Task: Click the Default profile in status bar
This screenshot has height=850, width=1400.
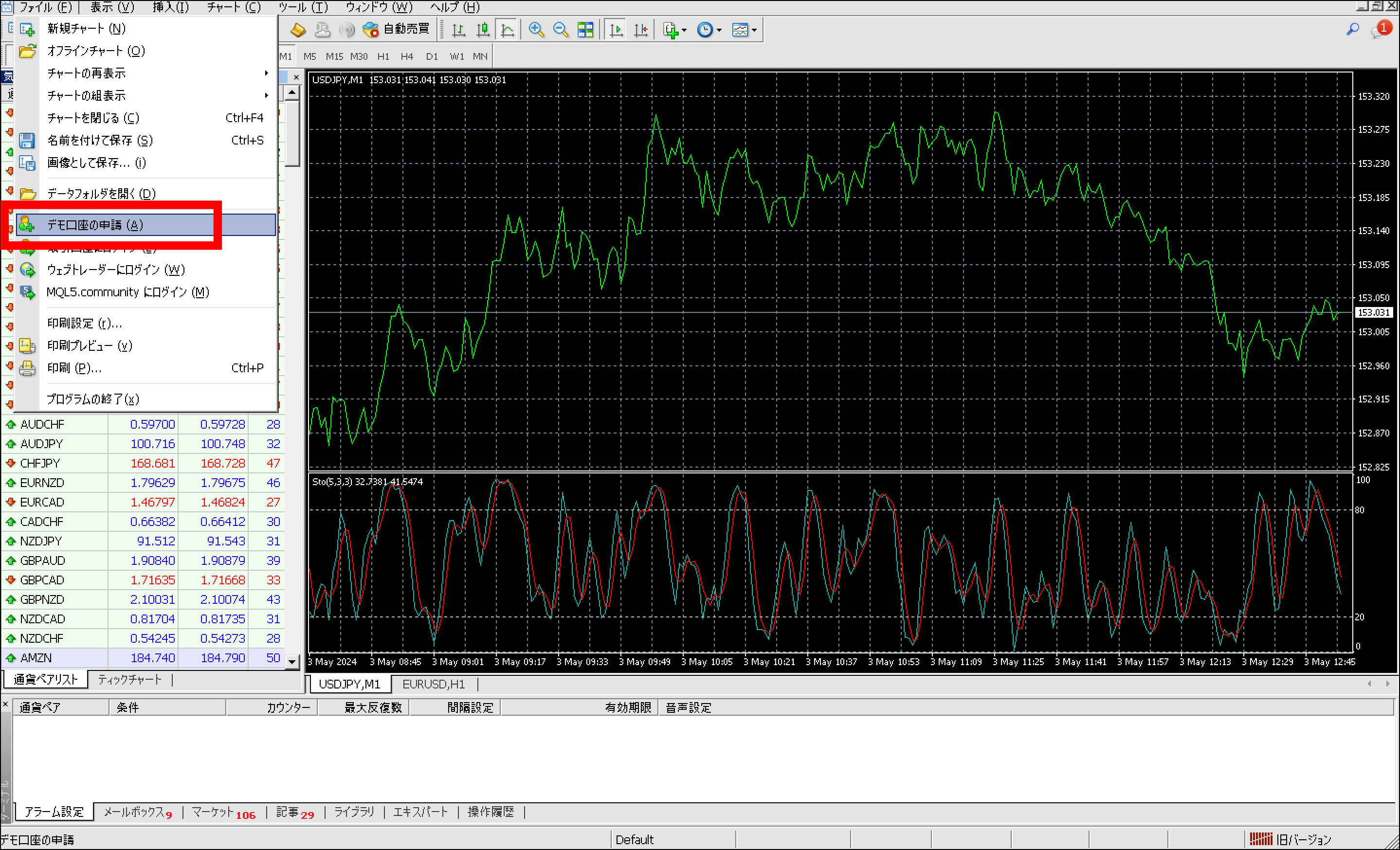Action: (x=635, y=839)
